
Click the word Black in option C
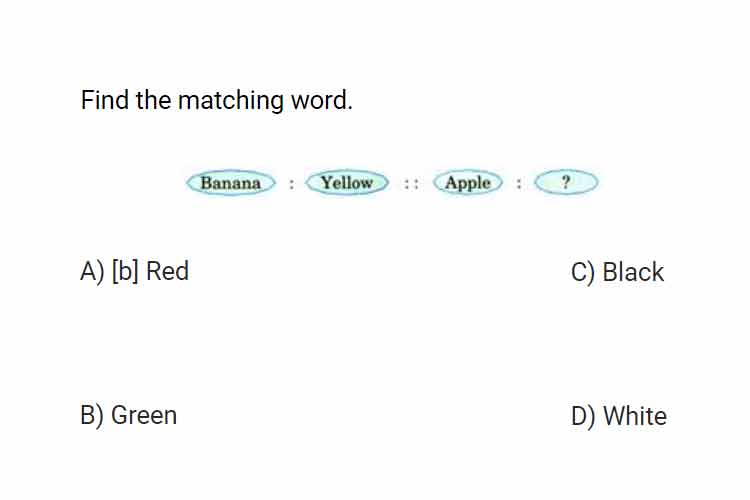point(633,272)
